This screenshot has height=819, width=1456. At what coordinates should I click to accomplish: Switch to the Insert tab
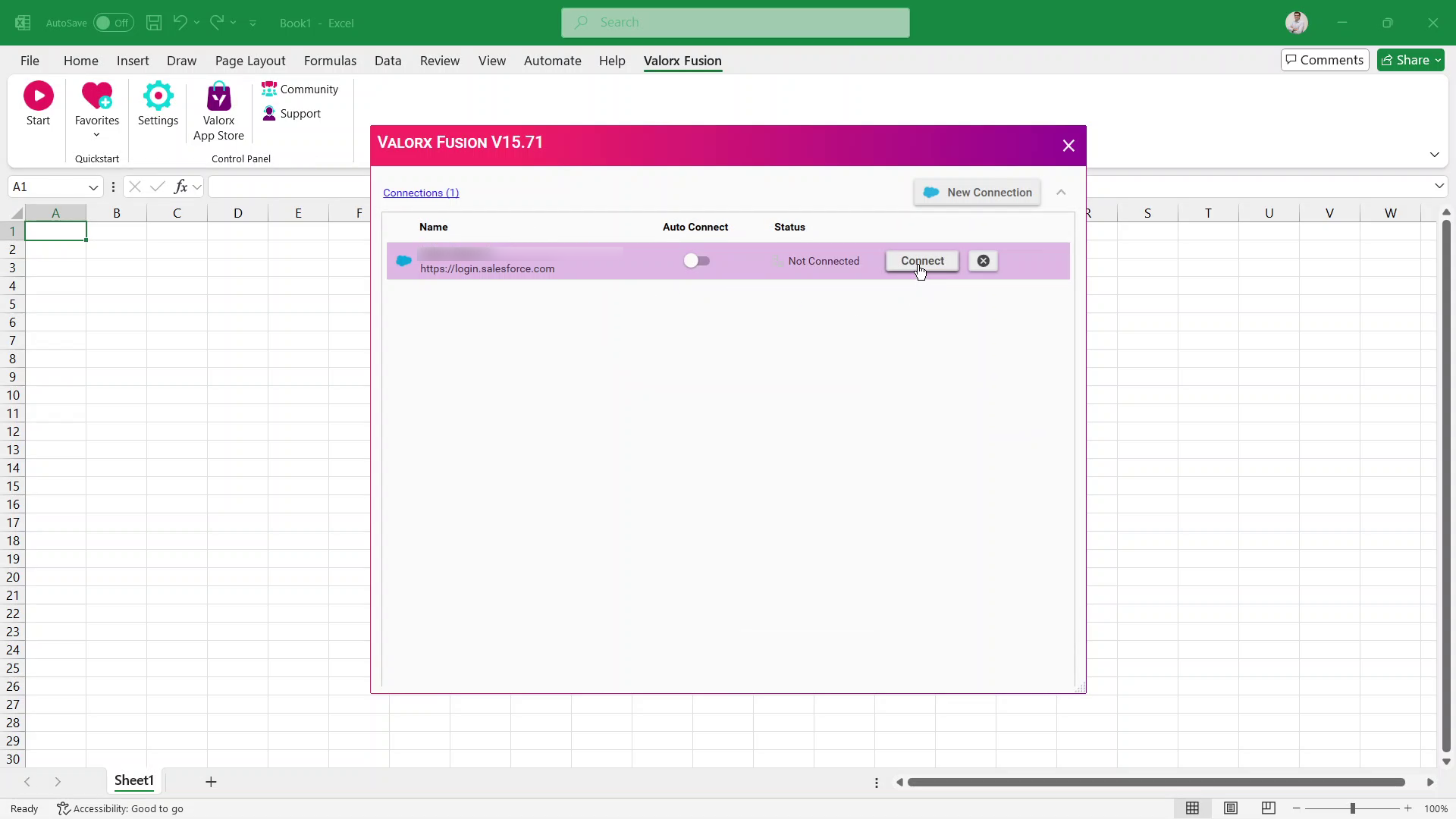tap(133, 61)
